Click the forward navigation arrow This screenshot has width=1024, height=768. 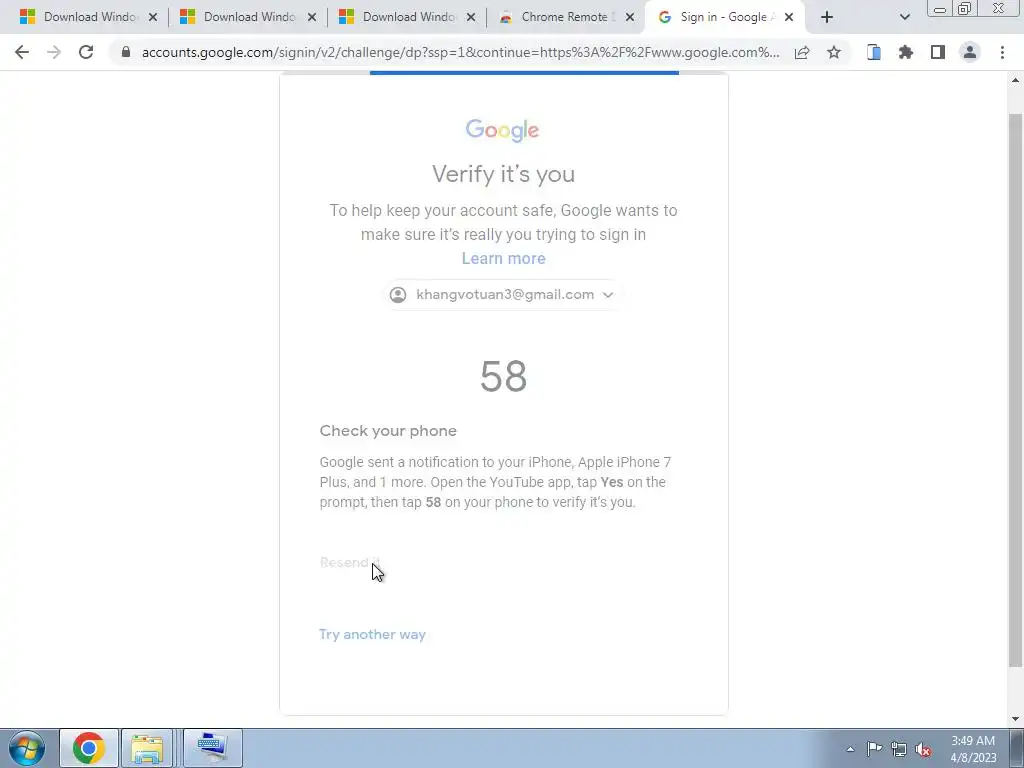coord(54,52)
